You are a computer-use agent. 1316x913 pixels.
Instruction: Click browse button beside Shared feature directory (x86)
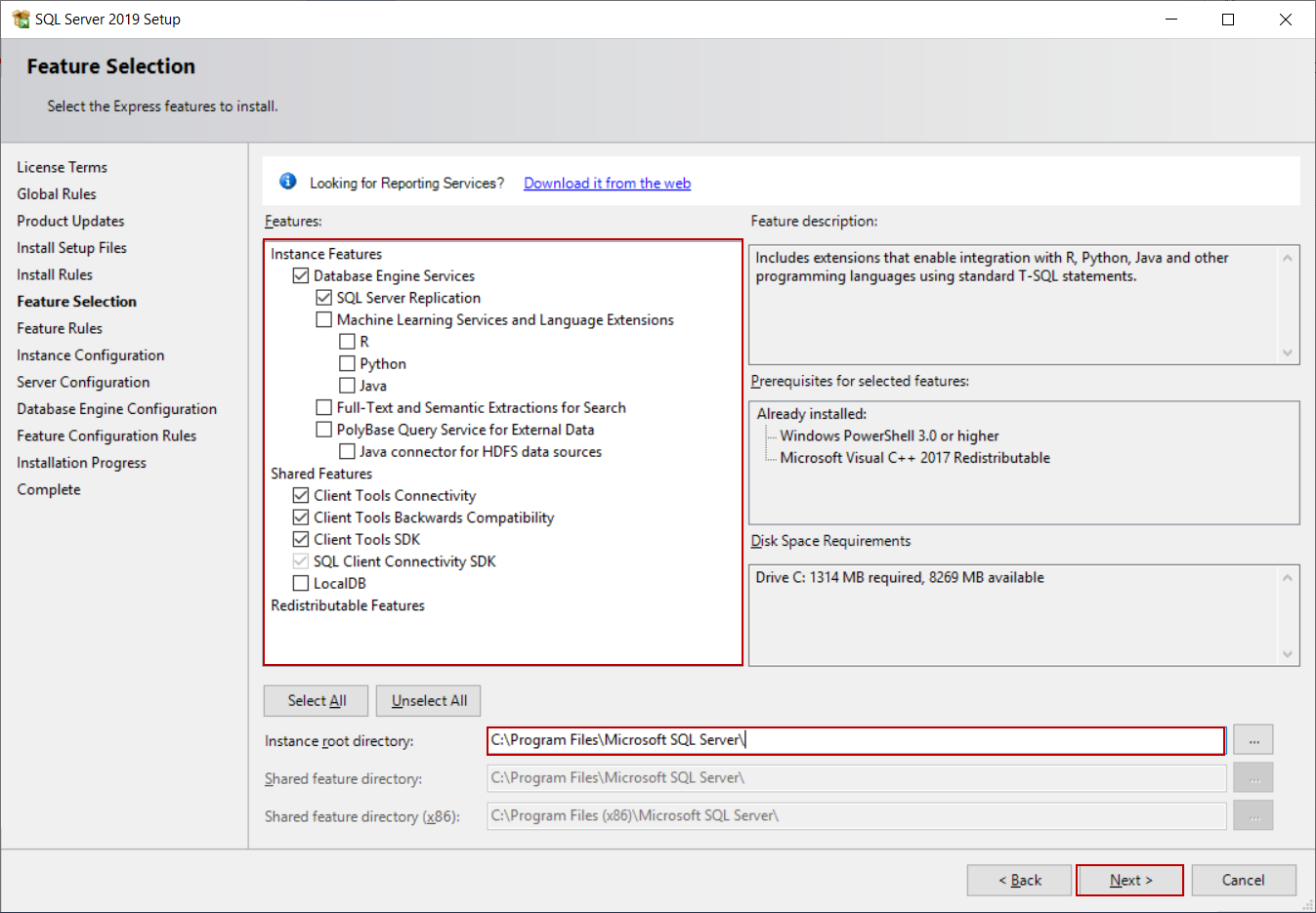pyautogui.click(x=1253, y=816)
